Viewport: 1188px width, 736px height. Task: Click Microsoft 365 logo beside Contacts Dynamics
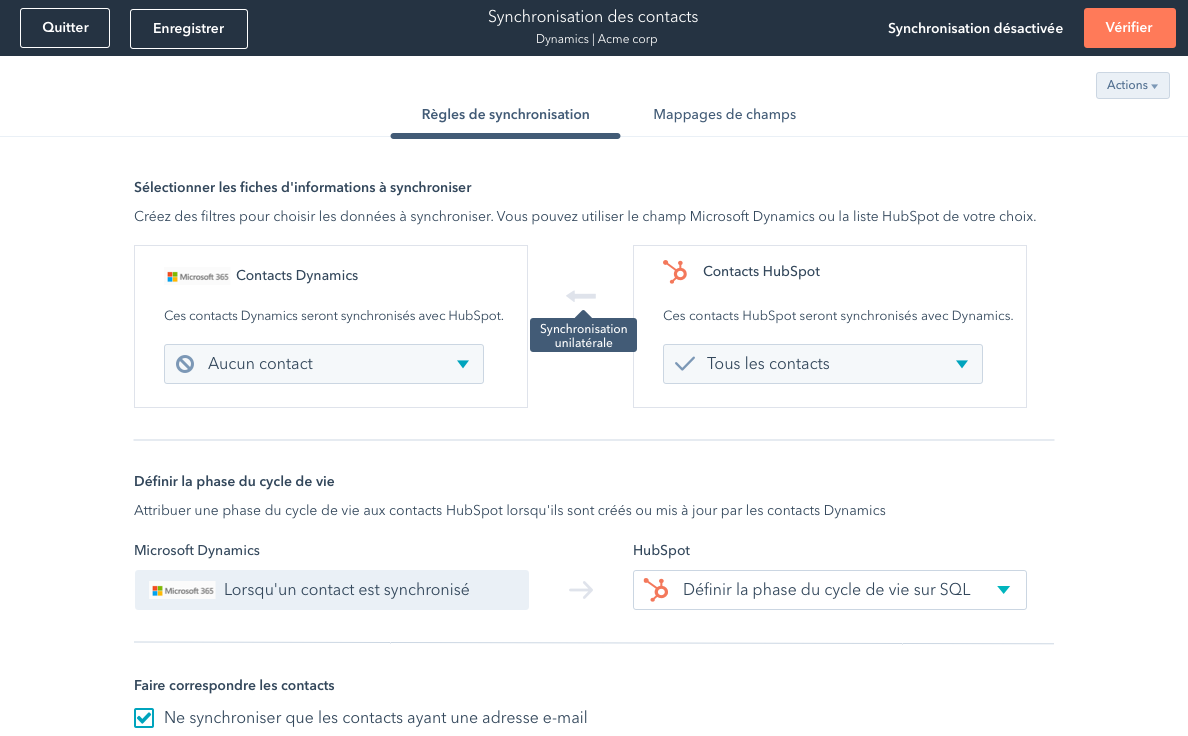(198, 276)
